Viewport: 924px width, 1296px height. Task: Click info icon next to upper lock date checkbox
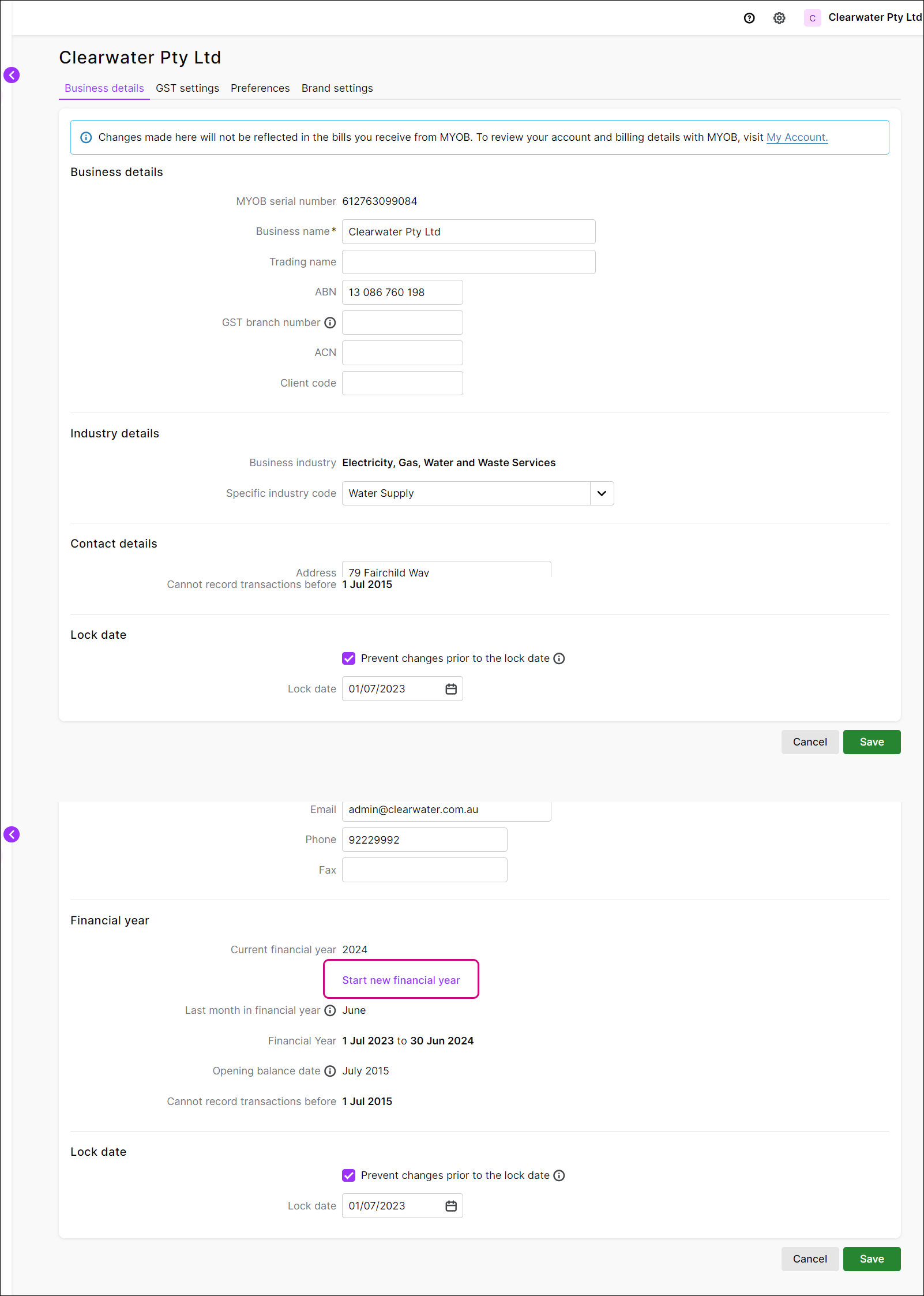pos(559,658)
